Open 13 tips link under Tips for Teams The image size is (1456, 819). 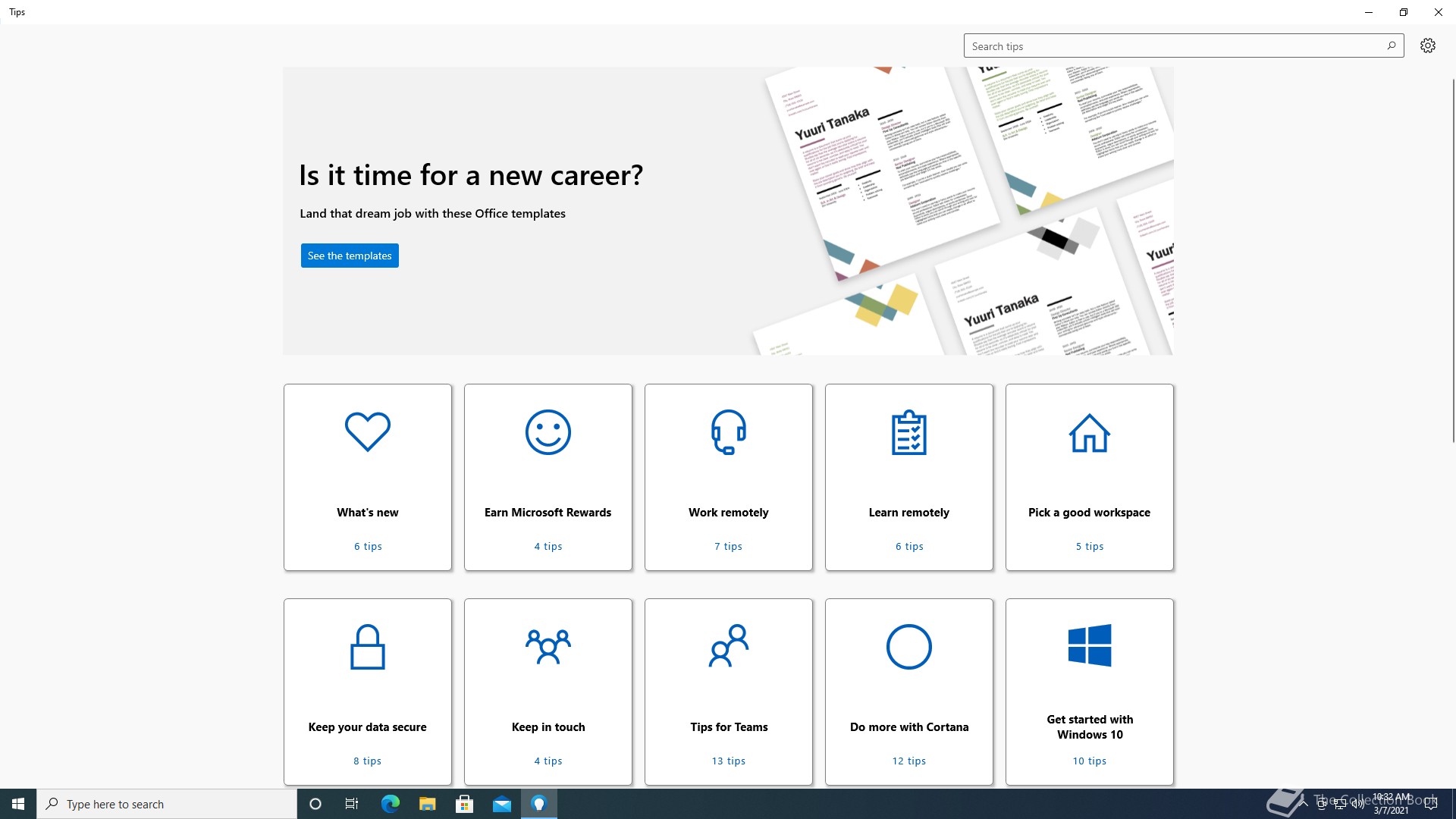pos(729,761)
